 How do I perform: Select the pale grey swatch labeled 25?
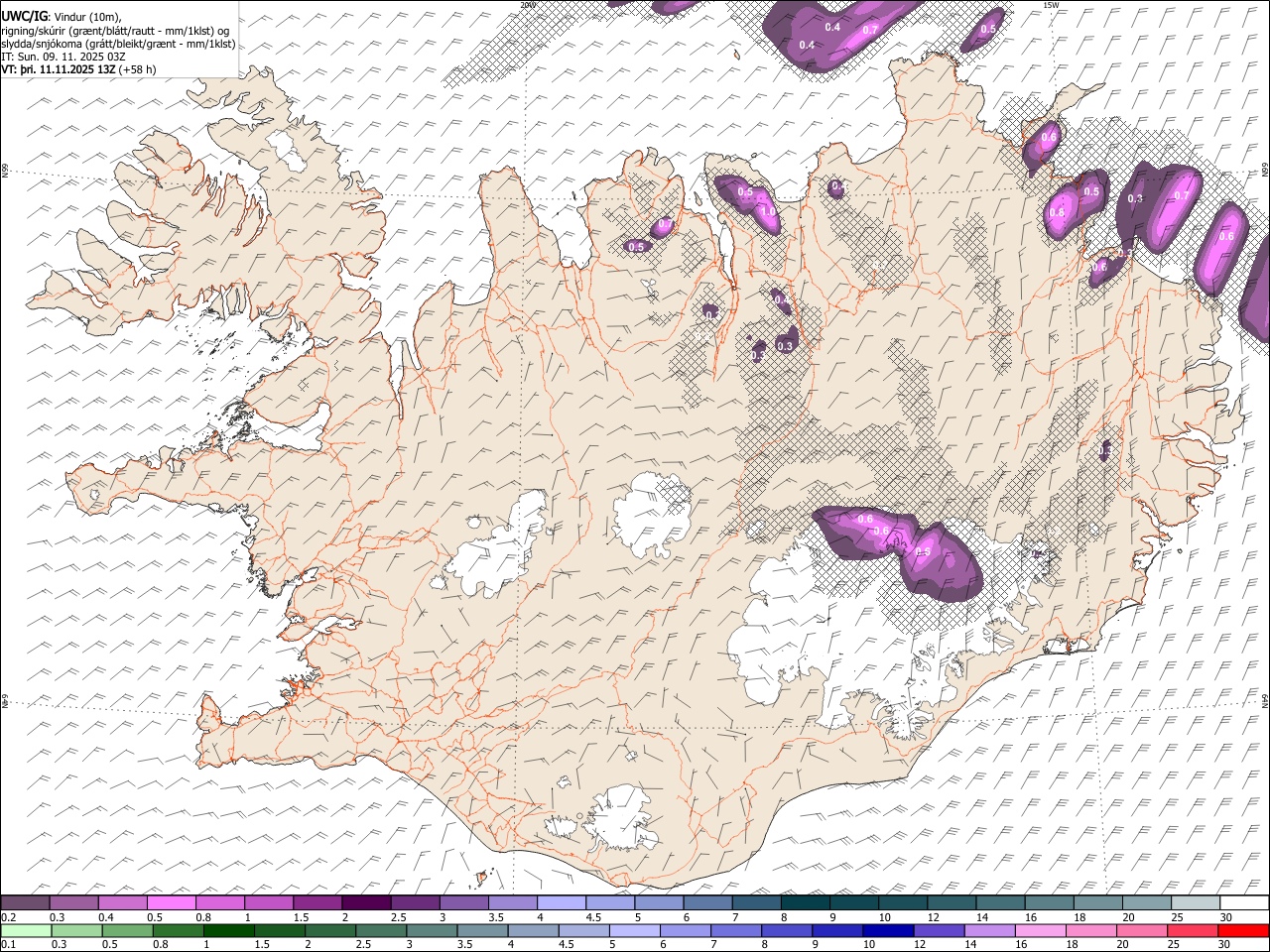tap(1196, 902)
